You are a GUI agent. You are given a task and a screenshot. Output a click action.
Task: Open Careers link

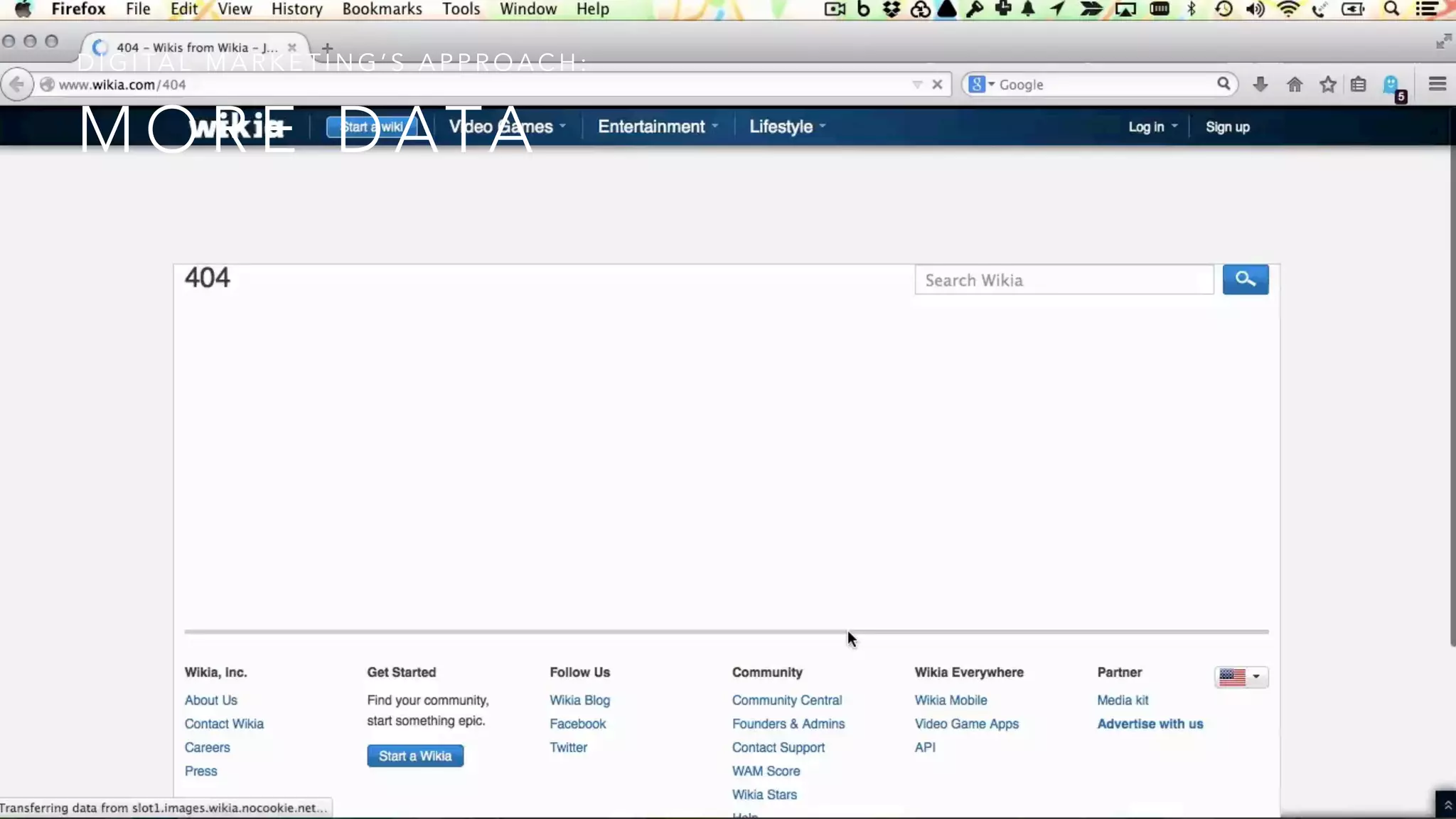[x=207, y=747]
